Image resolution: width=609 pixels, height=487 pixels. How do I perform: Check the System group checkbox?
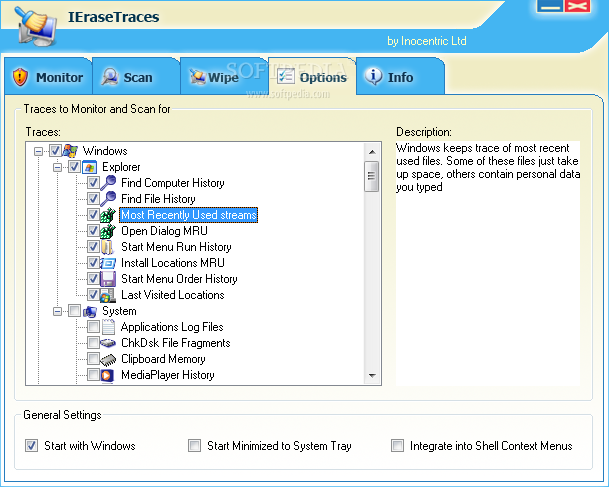(x=74, y=311)
